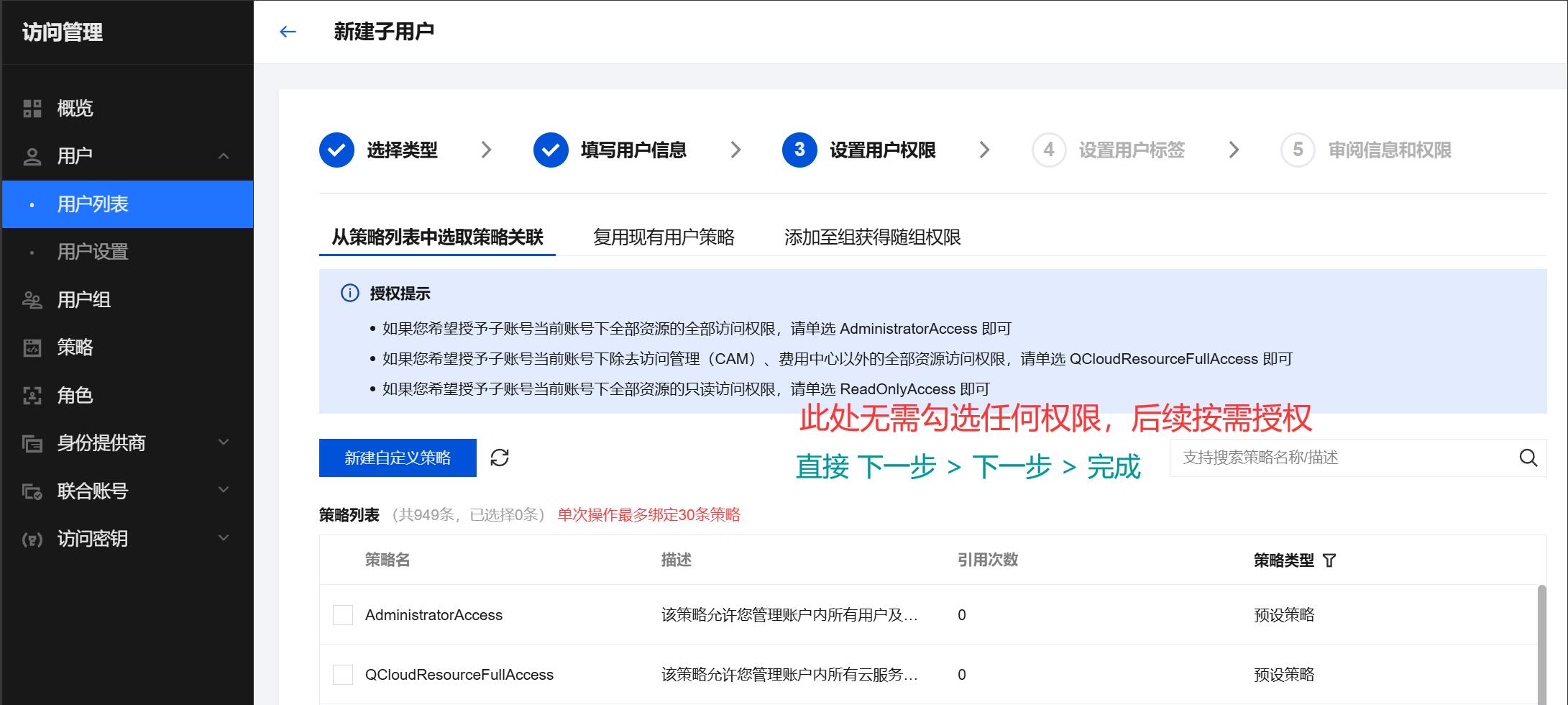Open 角色 in the left navigation

pyautogui.click(x=75, y=395)
